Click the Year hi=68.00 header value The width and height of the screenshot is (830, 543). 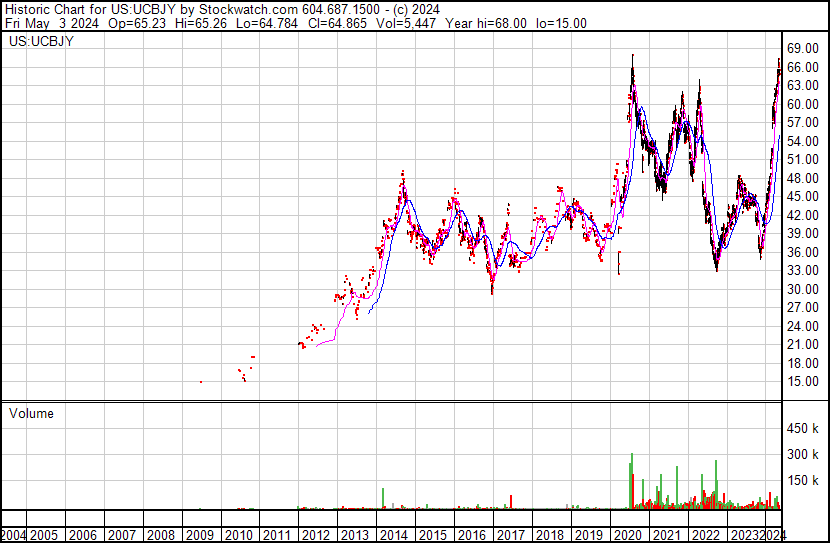point(486,24)
